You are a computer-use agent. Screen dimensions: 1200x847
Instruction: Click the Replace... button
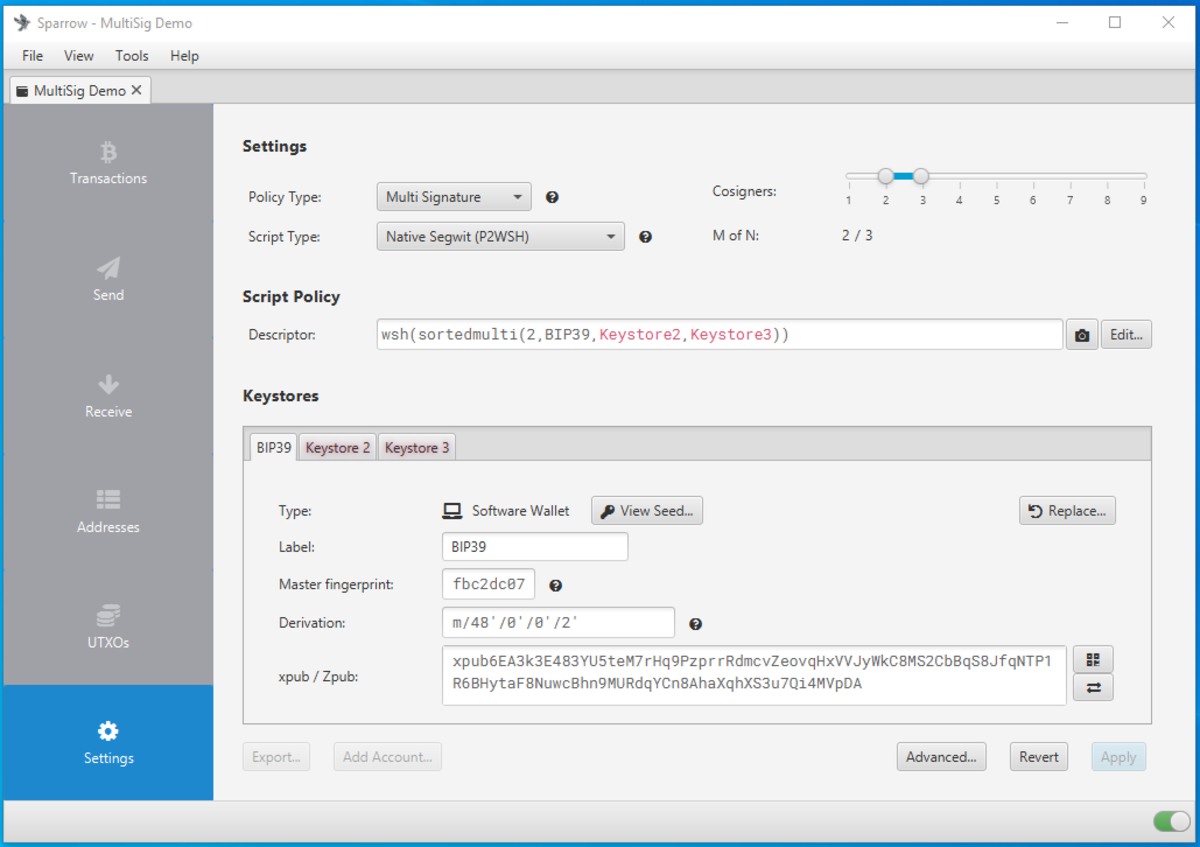1067,511
